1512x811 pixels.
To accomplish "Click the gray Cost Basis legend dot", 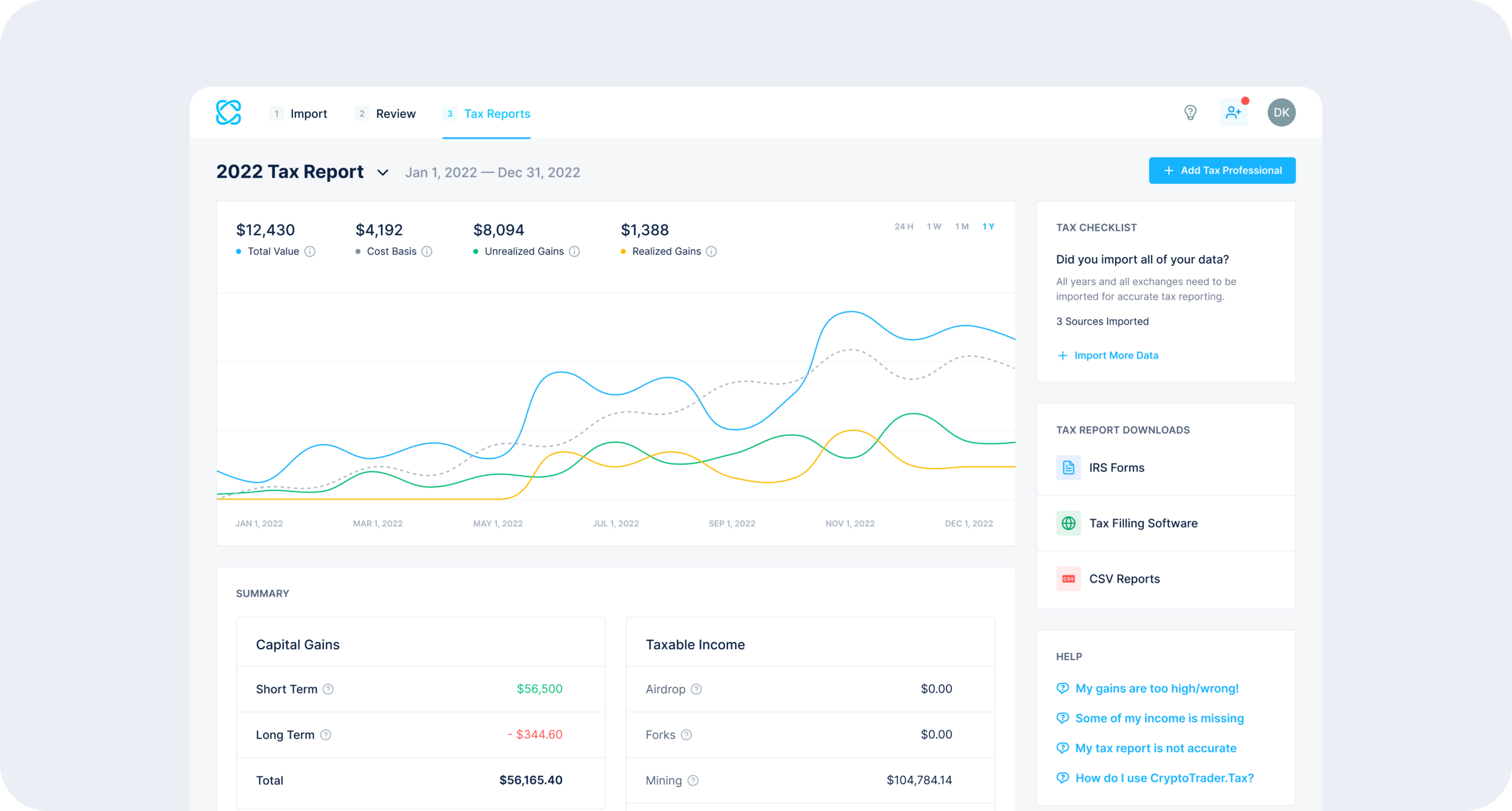I will pos(357,251).
